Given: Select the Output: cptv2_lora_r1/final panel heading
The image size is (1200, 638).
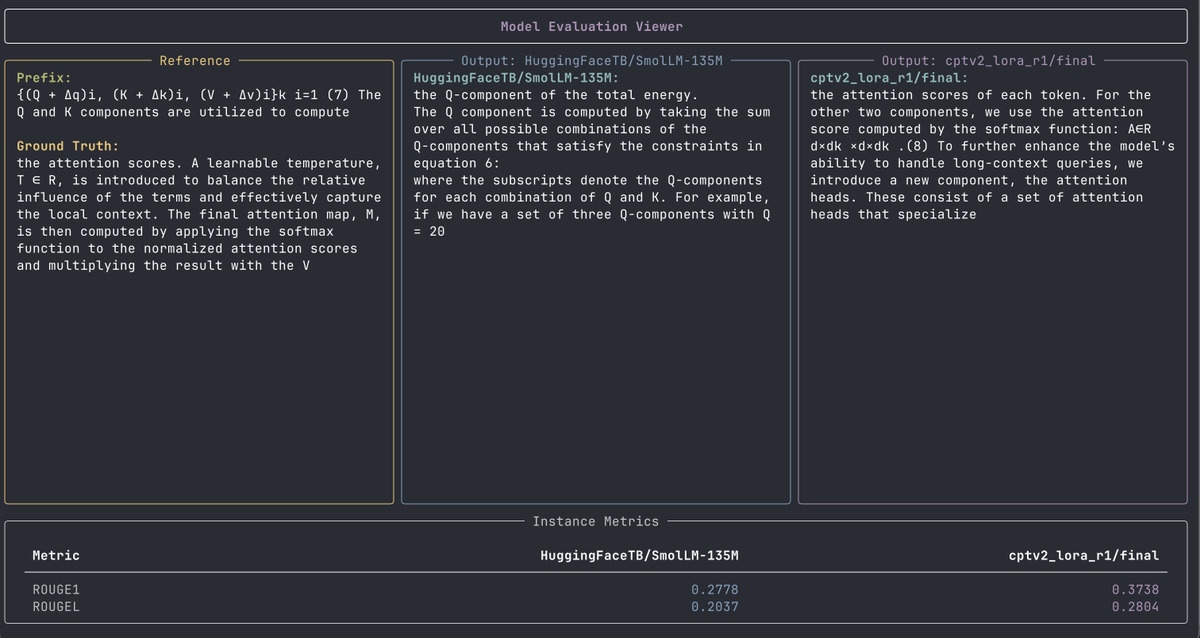Looking at the screenshot, I should [988, 61].
